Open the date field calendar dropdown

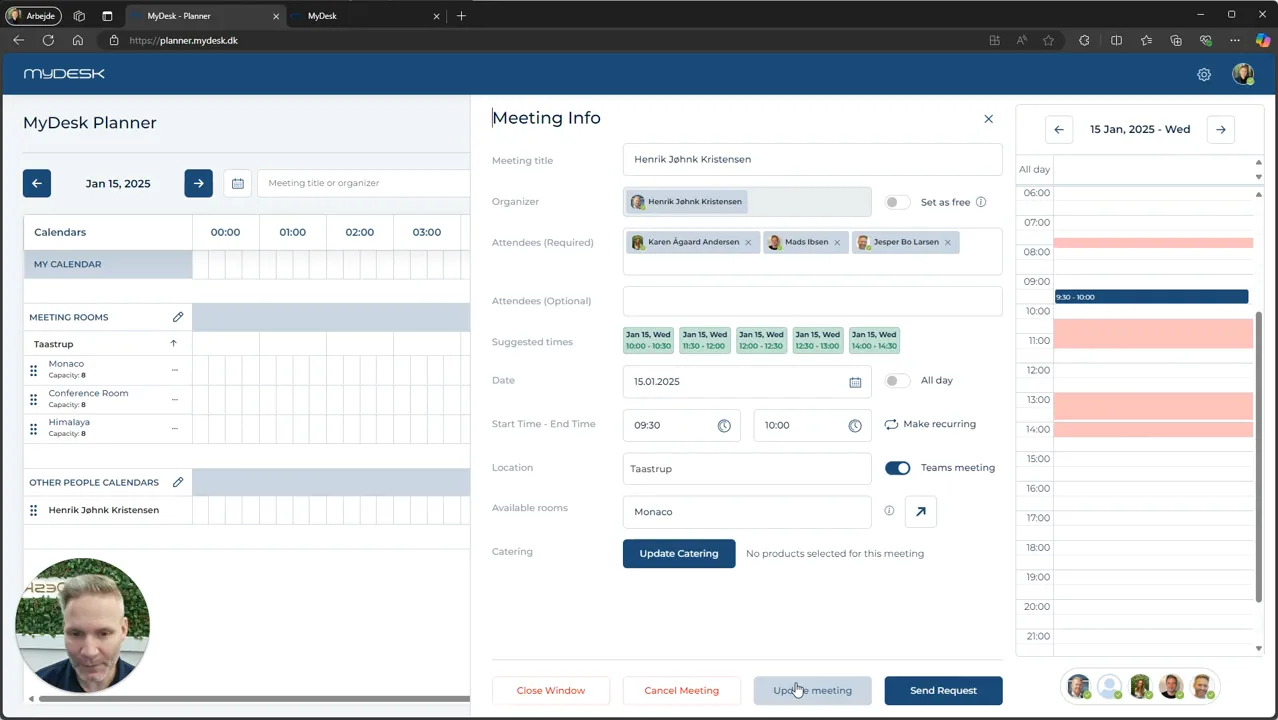coord(855,382)
